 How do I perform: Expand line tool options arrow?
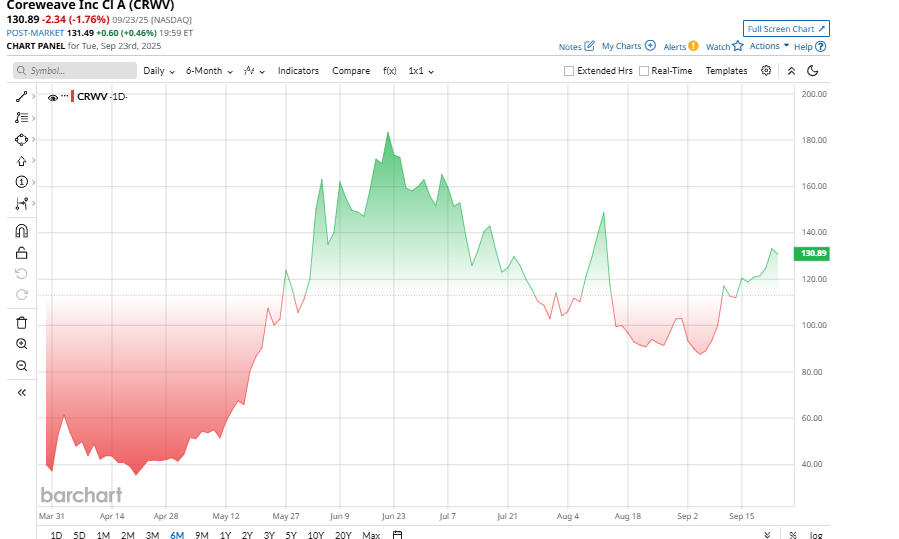[34, 96]
